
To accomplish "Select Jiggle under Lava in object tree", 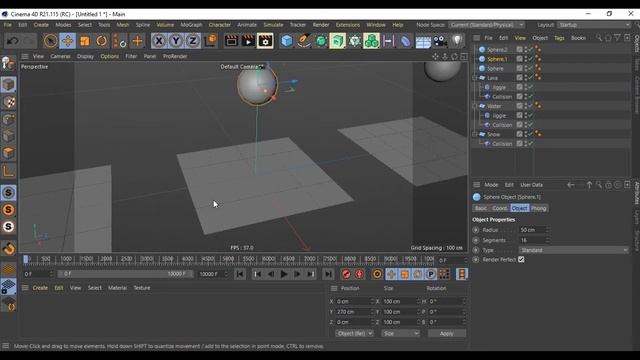I will click(x=499, y=87).
